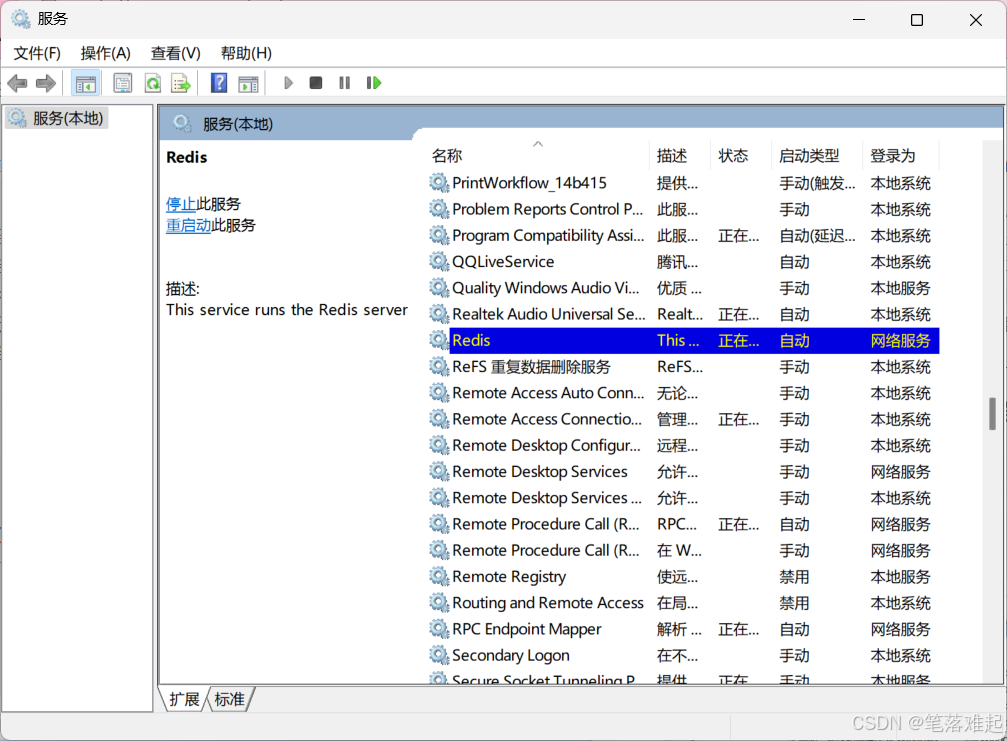Image resolution: width=1007 pixels, height=741 pixels.
Task: Click the Refresh toolbar icon
Action: tap(153, 83)
